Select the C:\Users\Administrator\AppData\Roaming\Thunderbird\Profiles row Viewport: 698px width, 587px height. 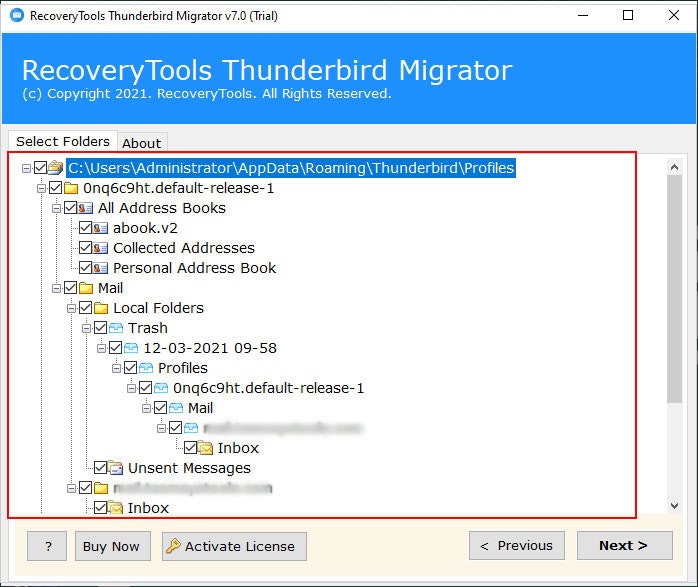click(291, 168)
